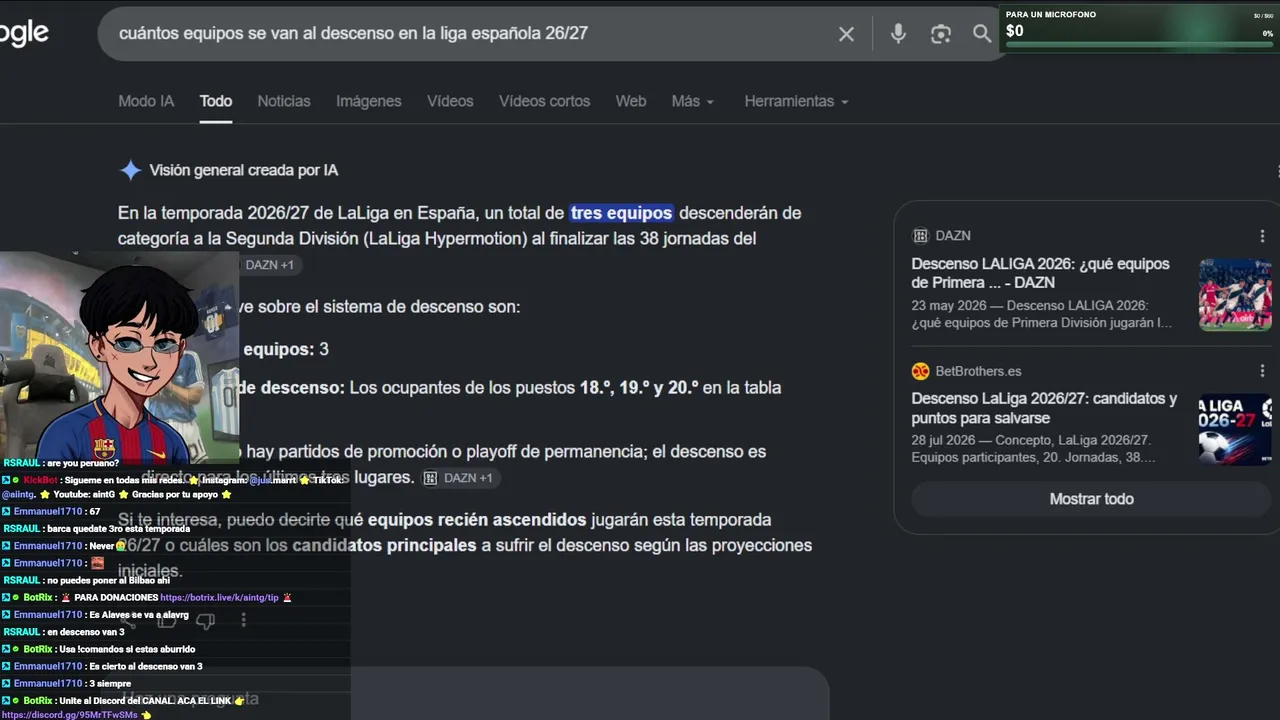Click chat message 'Usa !comandos si estas aburrido'
This screenshot has width=1280, height=720.
(x=127, y=649)
